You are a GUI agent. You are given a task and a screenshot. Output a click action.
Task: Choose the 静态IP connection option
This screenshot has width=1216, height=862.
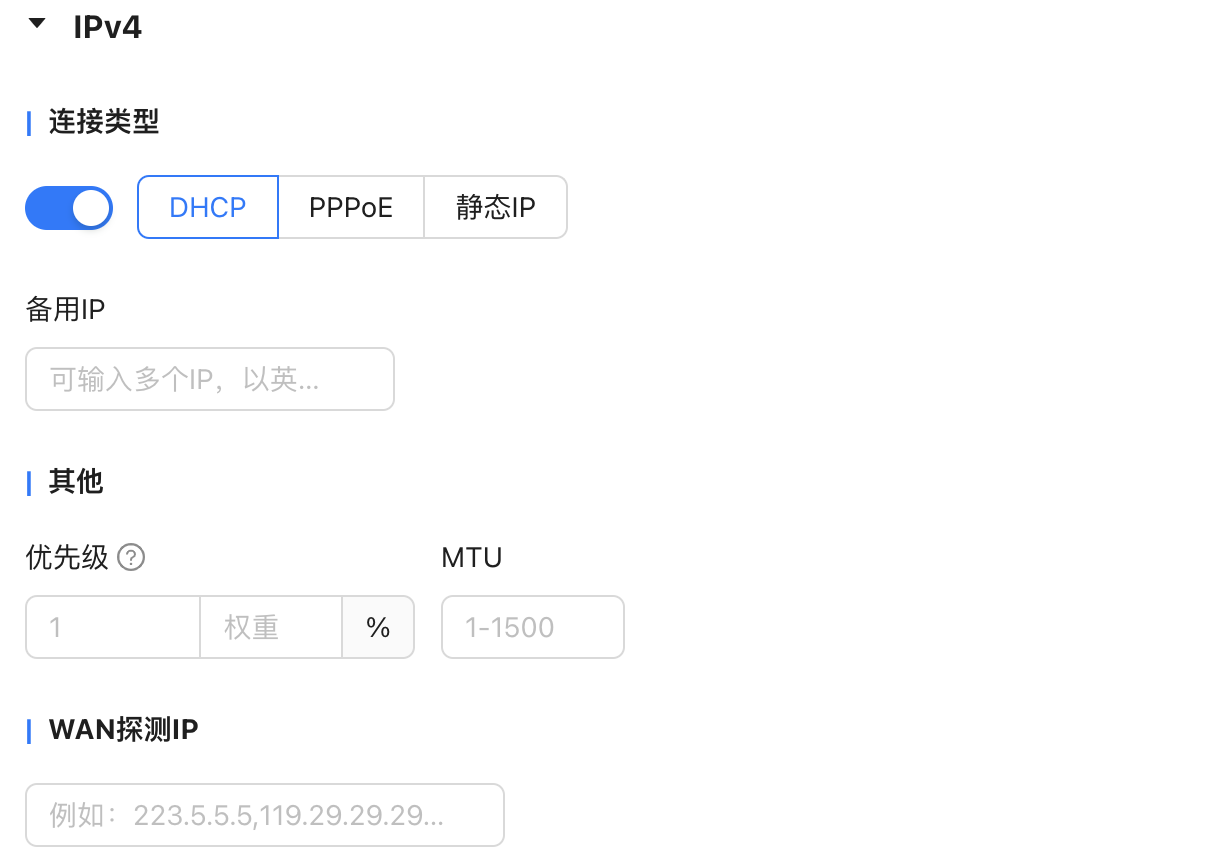pyautogui.click(x=496, y=208)
